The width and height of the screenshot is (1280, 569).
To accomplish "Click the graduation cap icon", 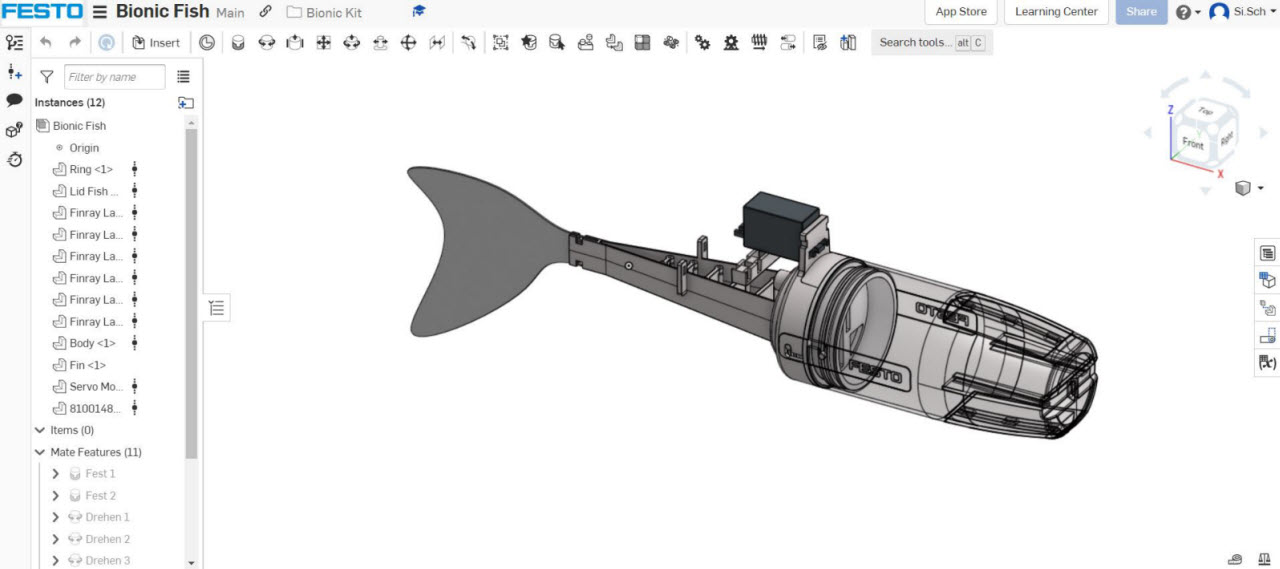I will point(419,12).
